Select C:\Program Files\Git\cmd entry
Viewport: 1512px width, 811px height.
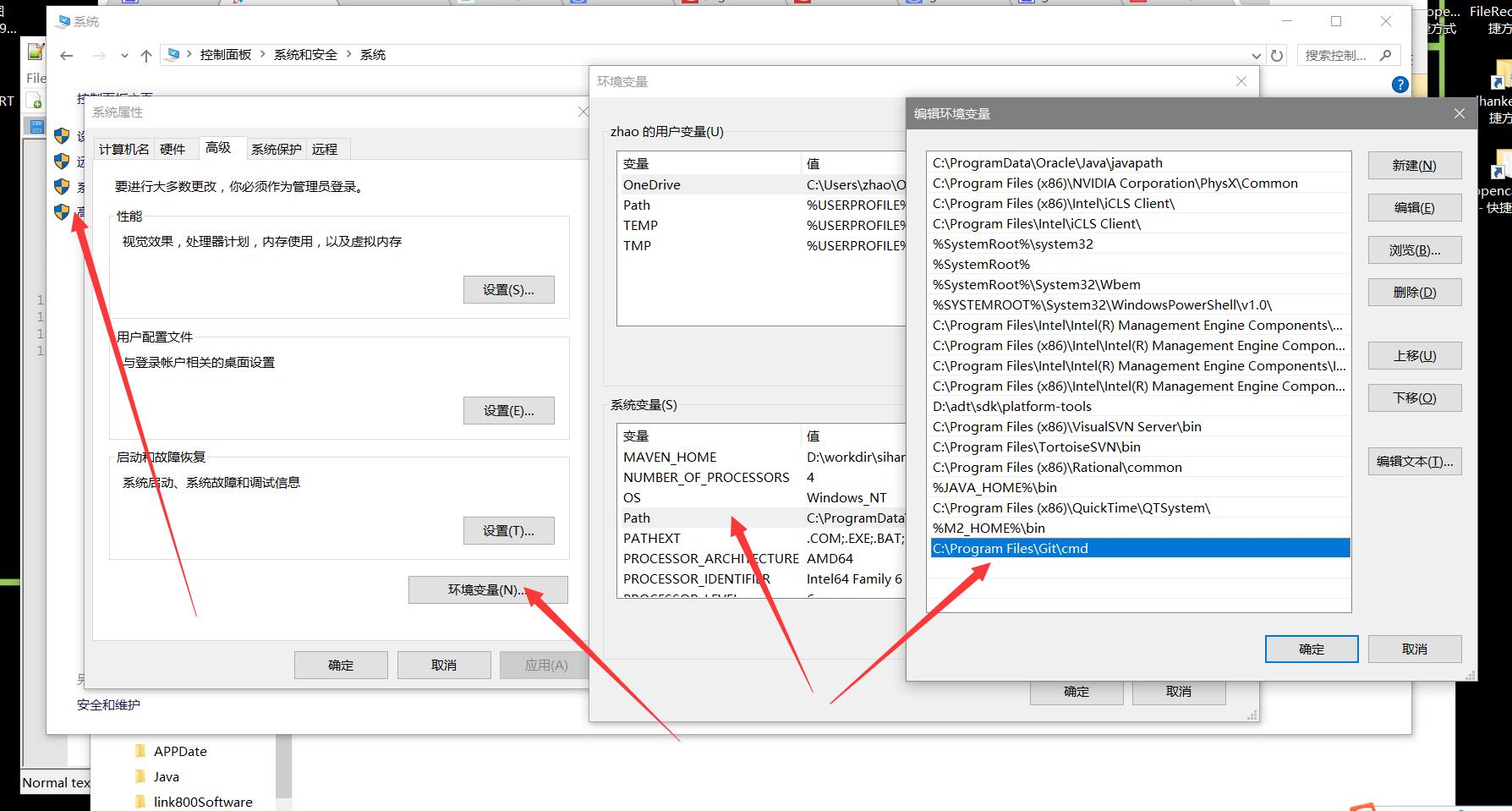tap(1140, 549)
